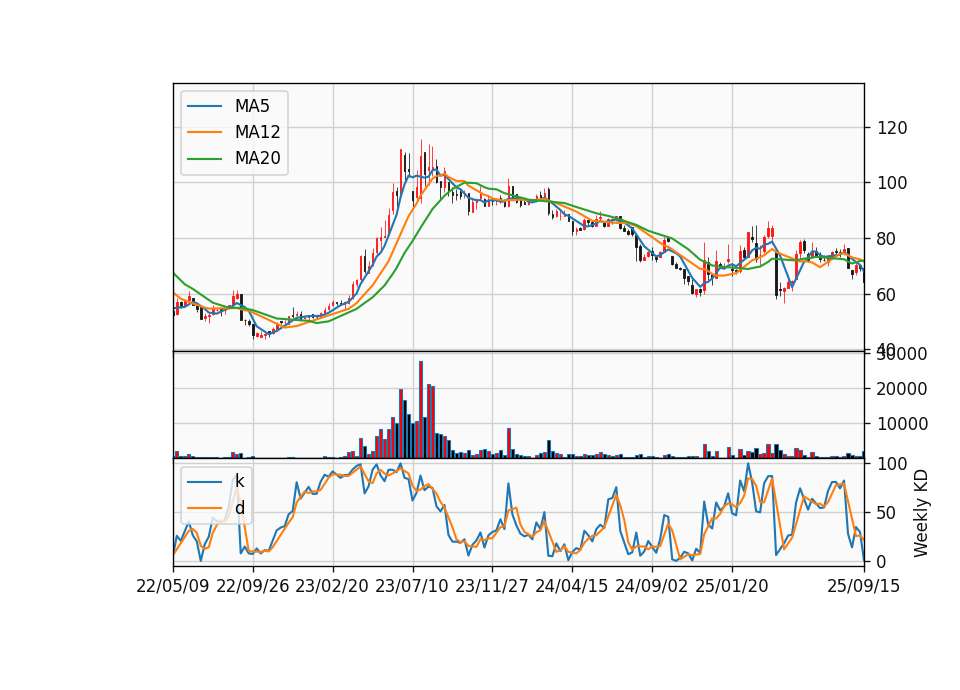
Task: Click the 24/04/15 date label
Action: 572,586
